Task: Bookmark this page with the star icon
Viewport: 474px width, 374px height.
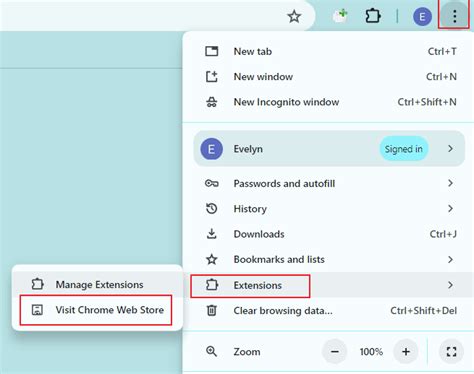Action: pyautogui.click(x=294, y=16)
